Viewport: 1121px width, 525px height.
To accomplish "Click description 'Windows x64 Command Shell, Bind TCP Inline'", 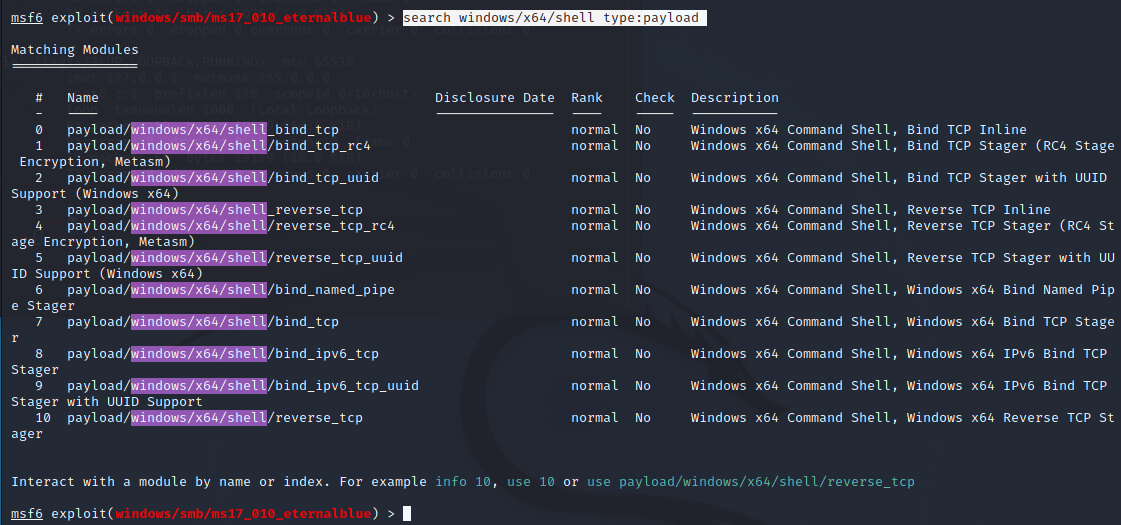I will (x=859, y=130).
